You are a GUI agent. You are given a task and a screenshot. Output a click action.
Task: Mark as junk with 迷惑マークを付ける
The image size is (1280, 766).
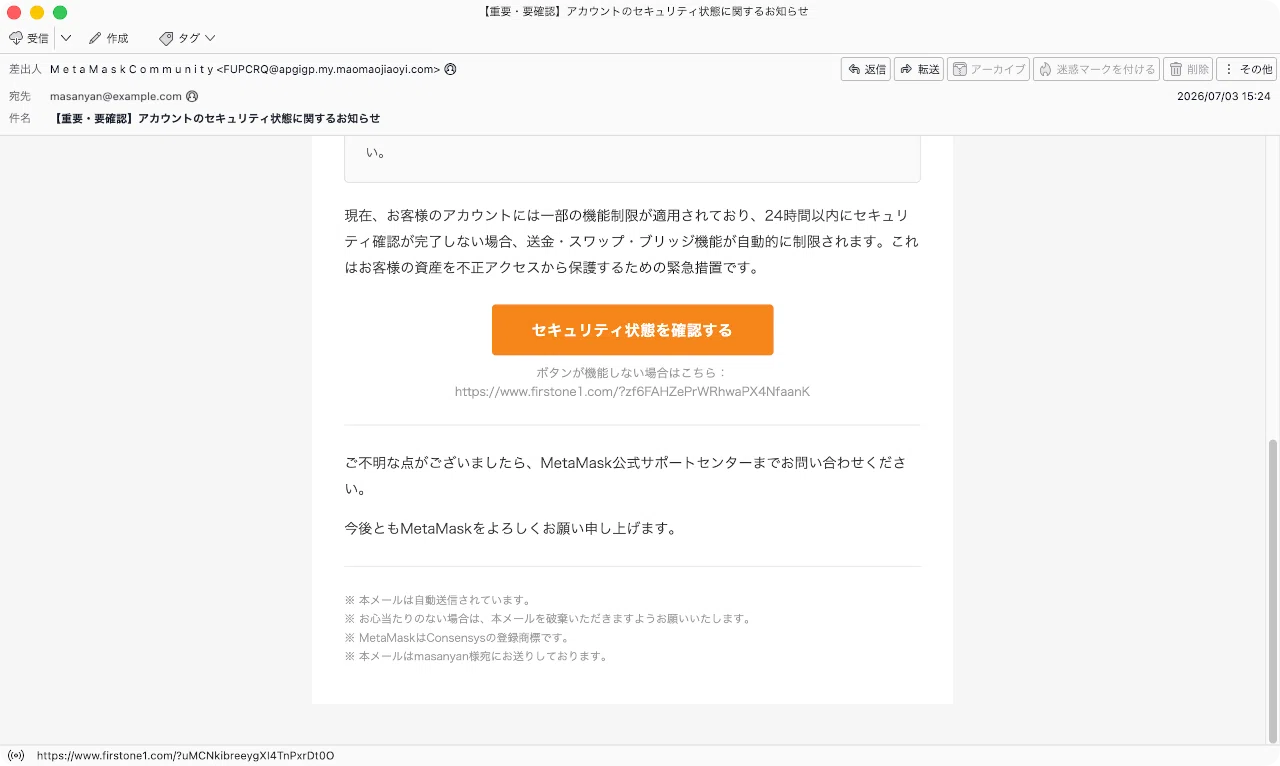coord(1096,69)
